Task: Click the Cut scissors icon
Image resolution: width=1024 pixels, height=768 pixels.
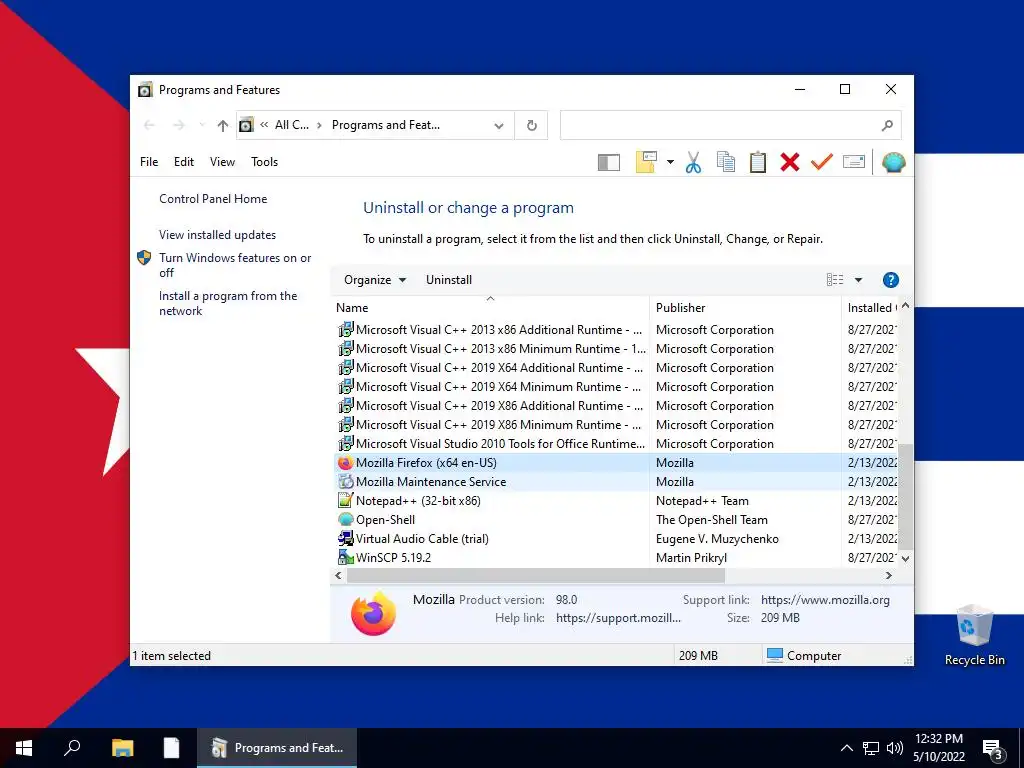Action: pyautogui.click(x=693, y=162)
